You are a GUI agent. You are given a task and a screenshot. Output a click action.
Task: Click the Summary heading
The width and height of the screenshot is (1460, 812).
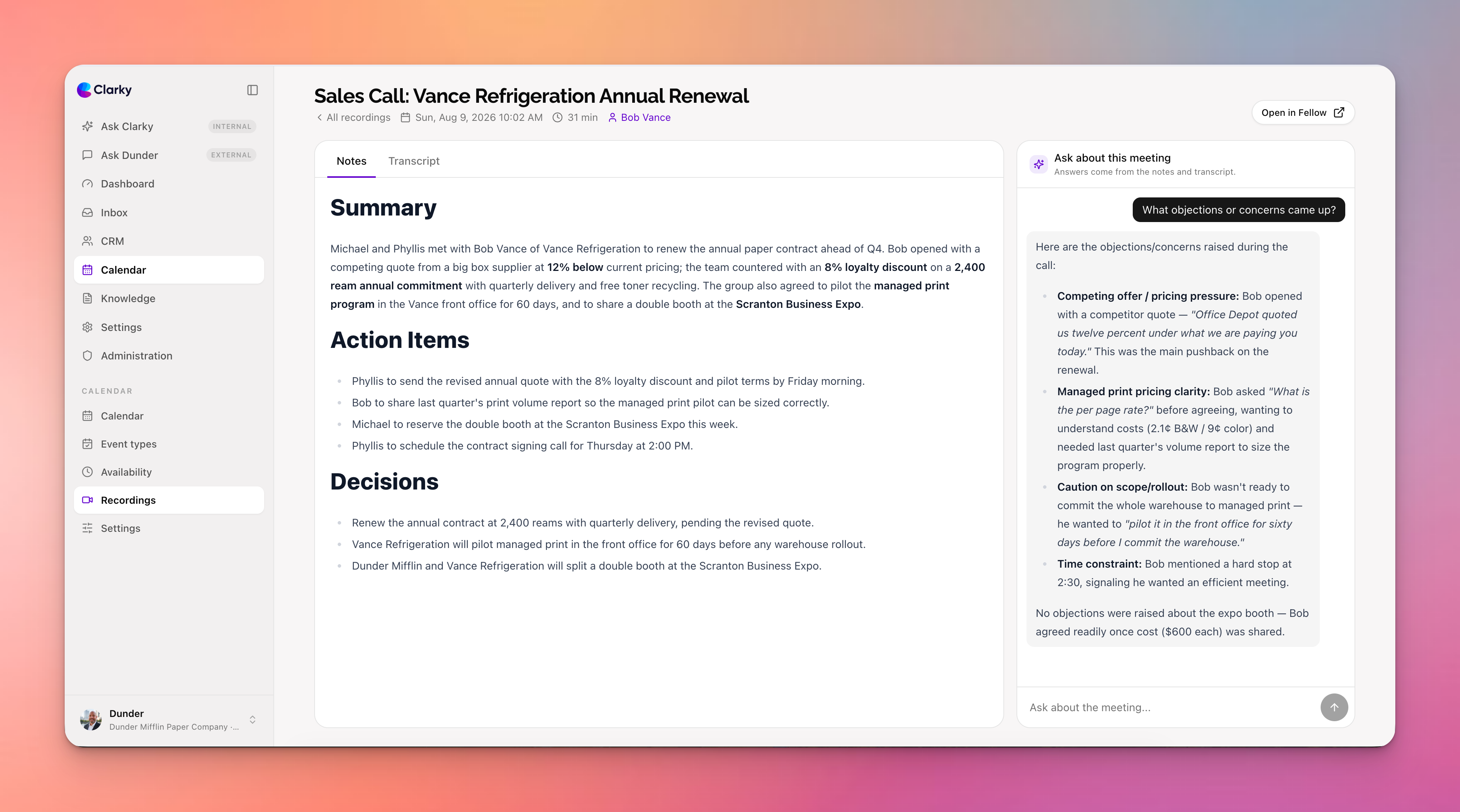(383, 207)
